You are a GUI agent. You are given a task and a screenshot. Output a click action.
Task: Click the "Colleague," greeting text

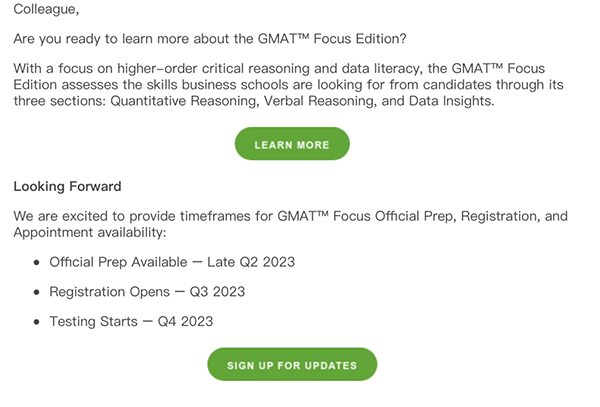tap(46, 10)
